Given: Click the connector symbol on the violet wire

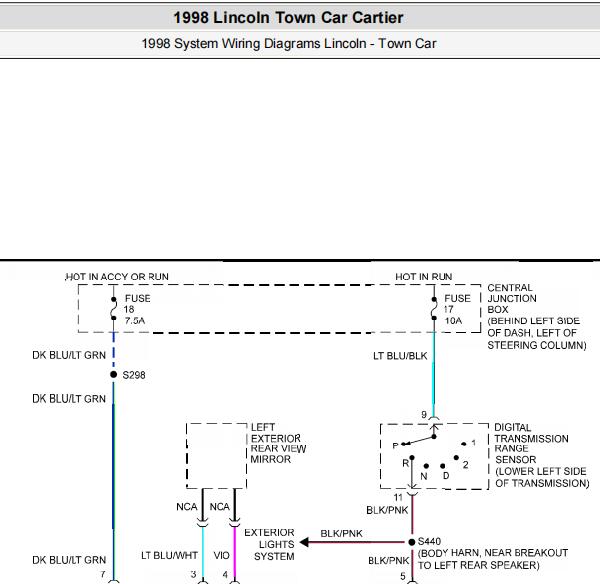Looking at the screenshot, I should [235, 522].
